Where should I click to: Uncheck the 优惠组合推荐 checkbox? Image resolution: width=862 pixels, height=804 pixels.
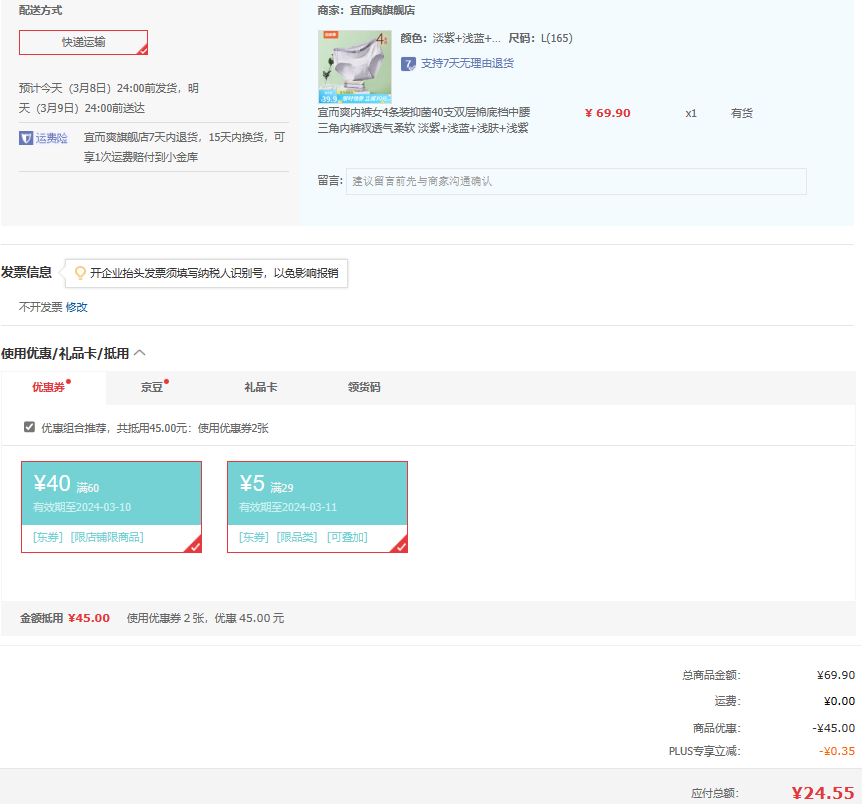coord(30,427)
